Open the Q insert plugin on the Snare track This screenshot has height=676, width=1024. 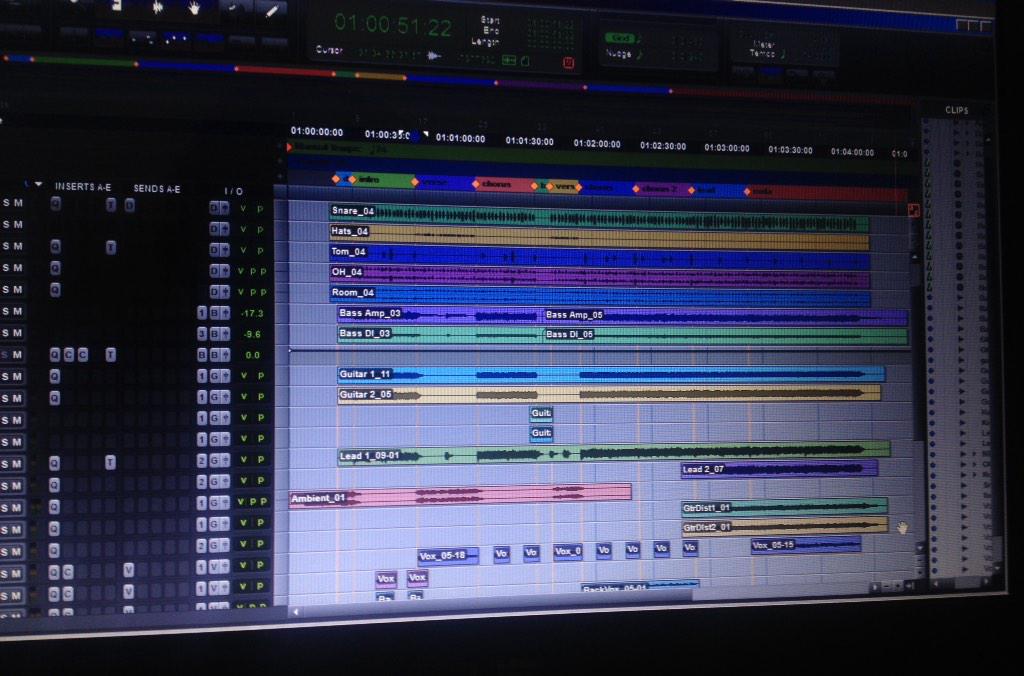pyautogui.click(x=55, y=203)
